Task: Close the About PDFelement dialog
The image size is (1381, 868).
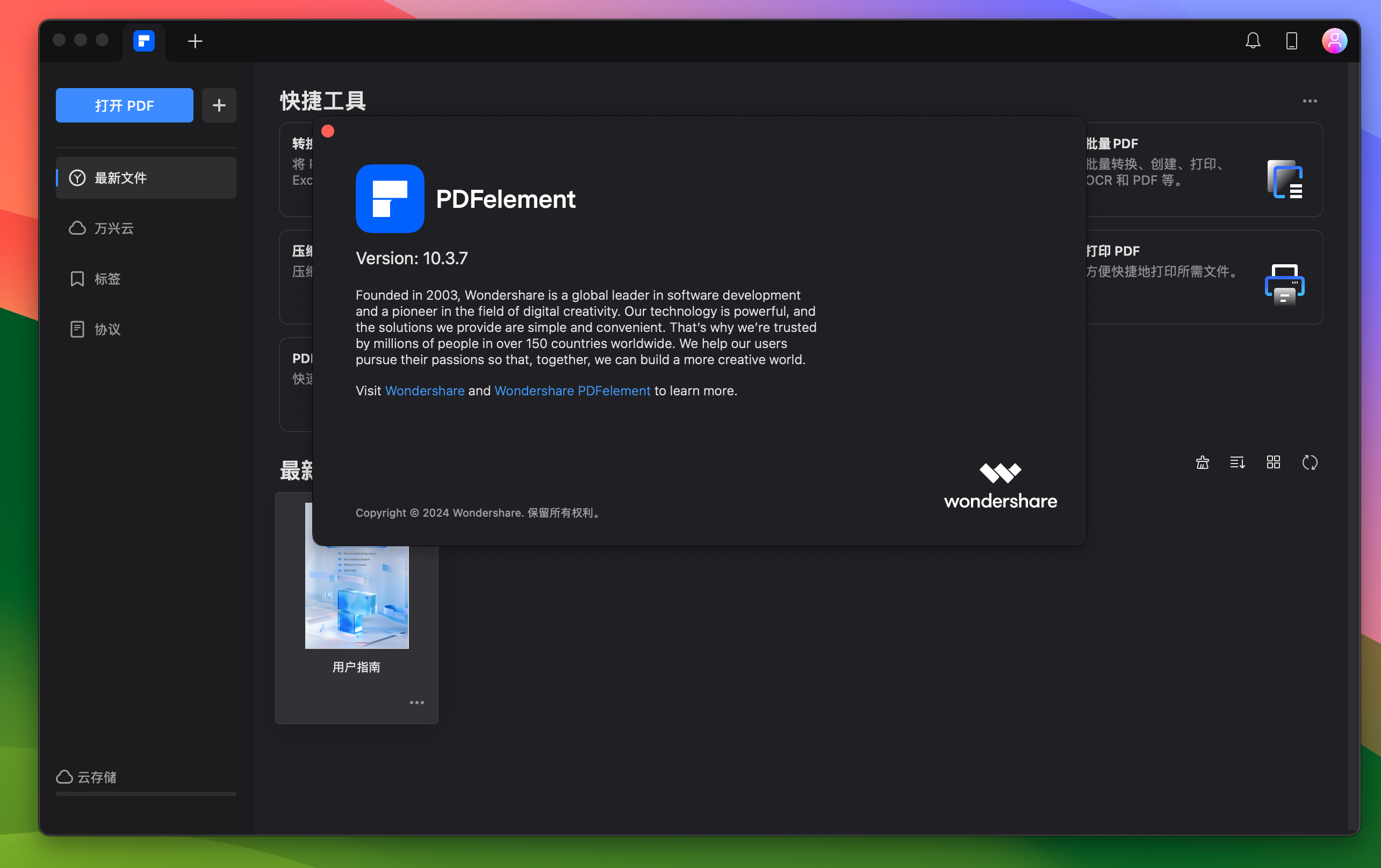Action: point(328,131)
